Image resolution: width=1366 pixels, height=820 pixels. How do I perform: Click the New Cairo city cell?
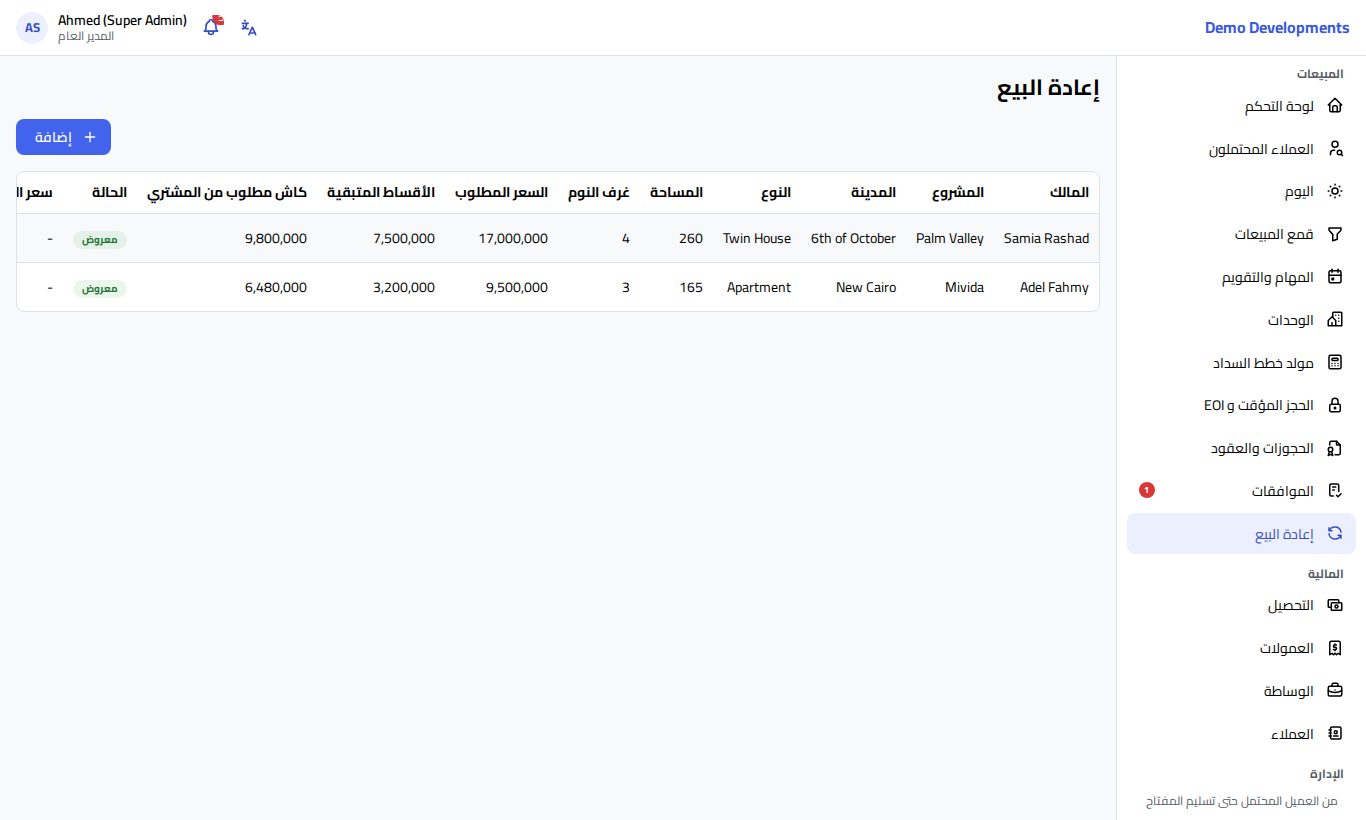click(x=866, y=287)
